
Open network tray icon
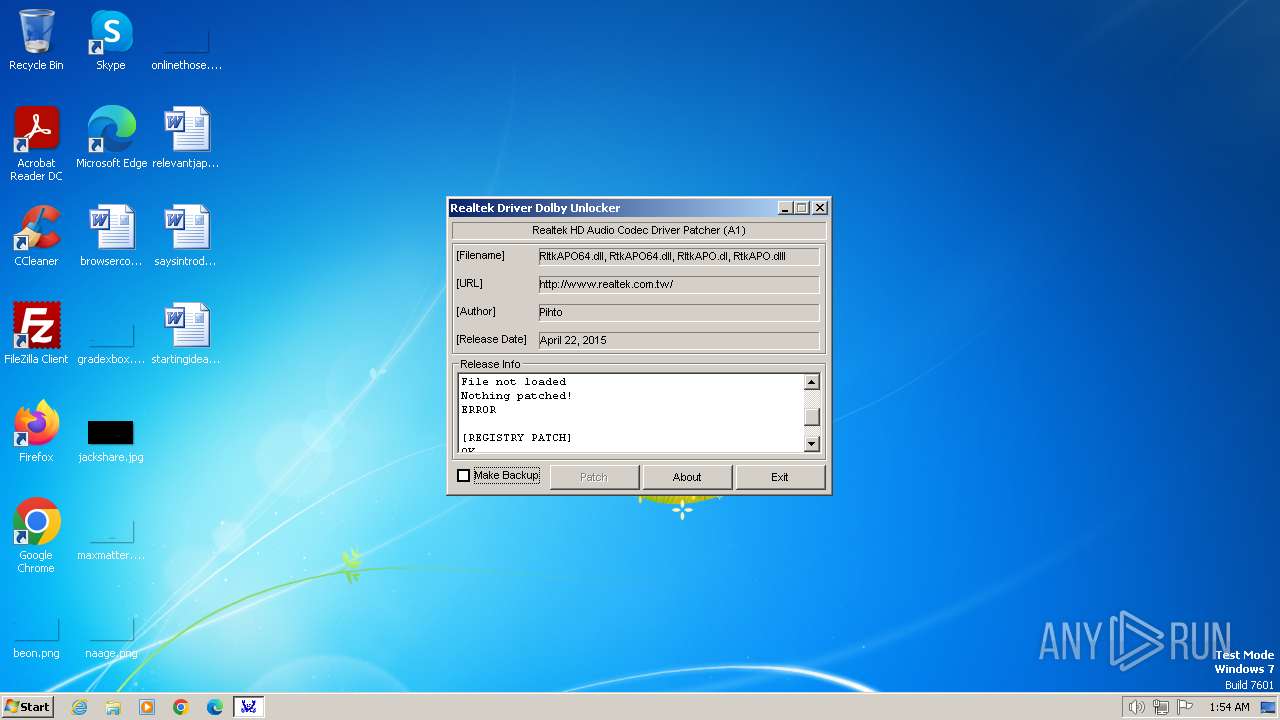(x=1161, y=707)
